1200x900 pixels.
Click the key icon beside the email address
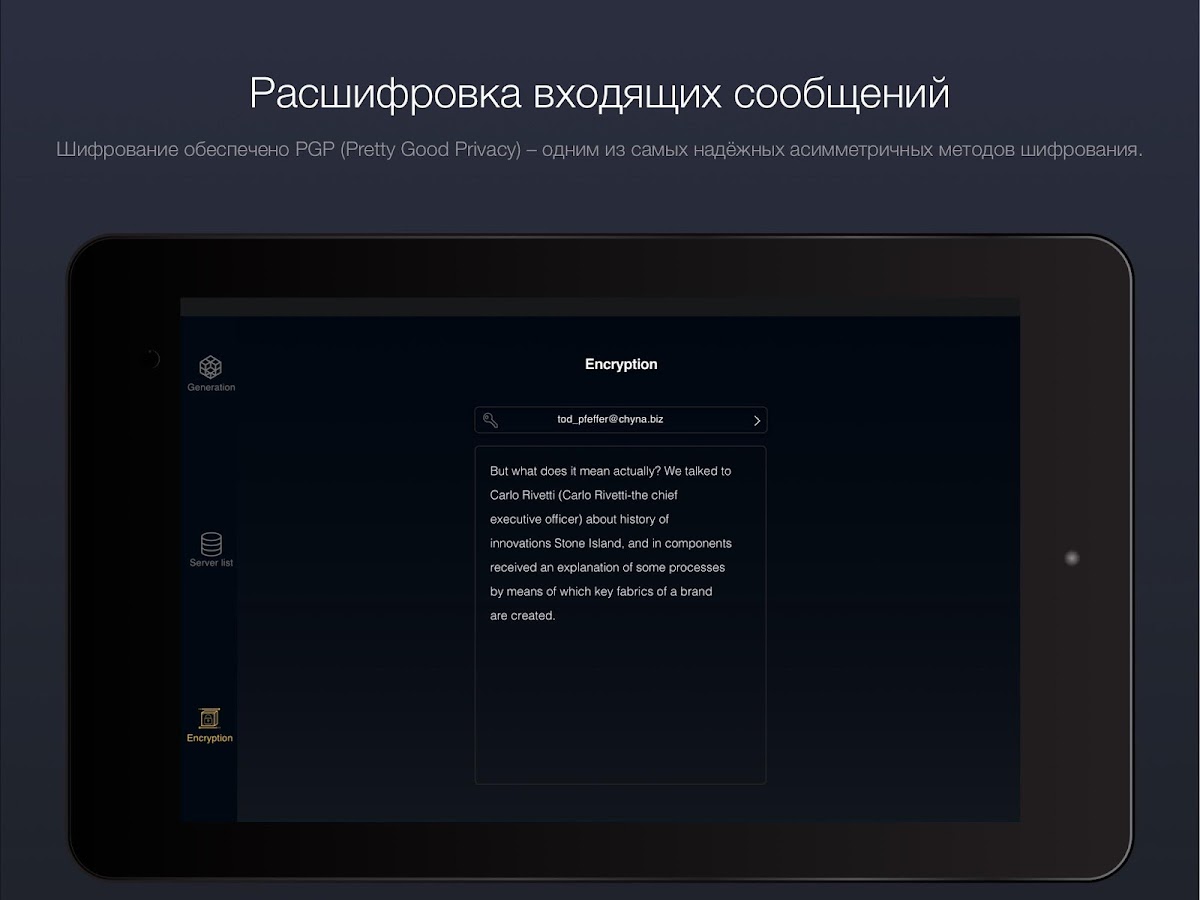490,420
